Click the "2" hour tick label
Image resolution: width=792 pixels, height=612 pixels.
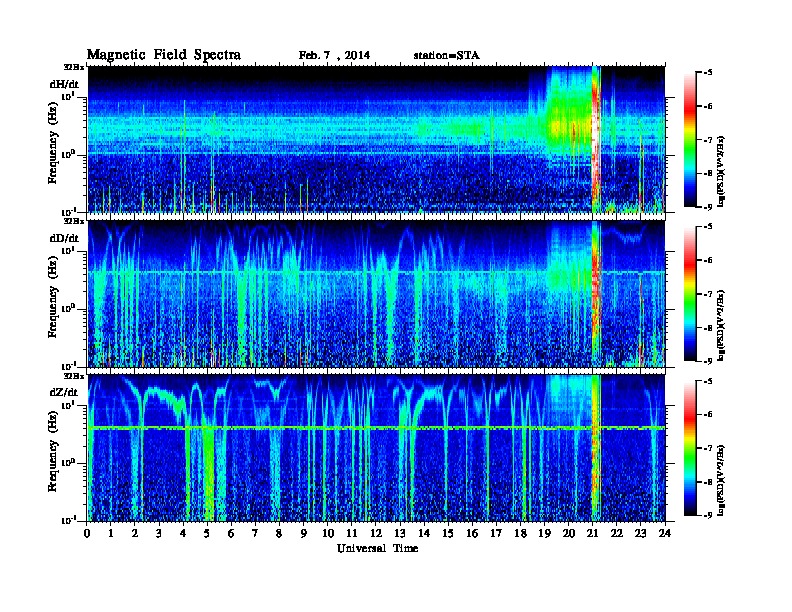coord(135,534)
